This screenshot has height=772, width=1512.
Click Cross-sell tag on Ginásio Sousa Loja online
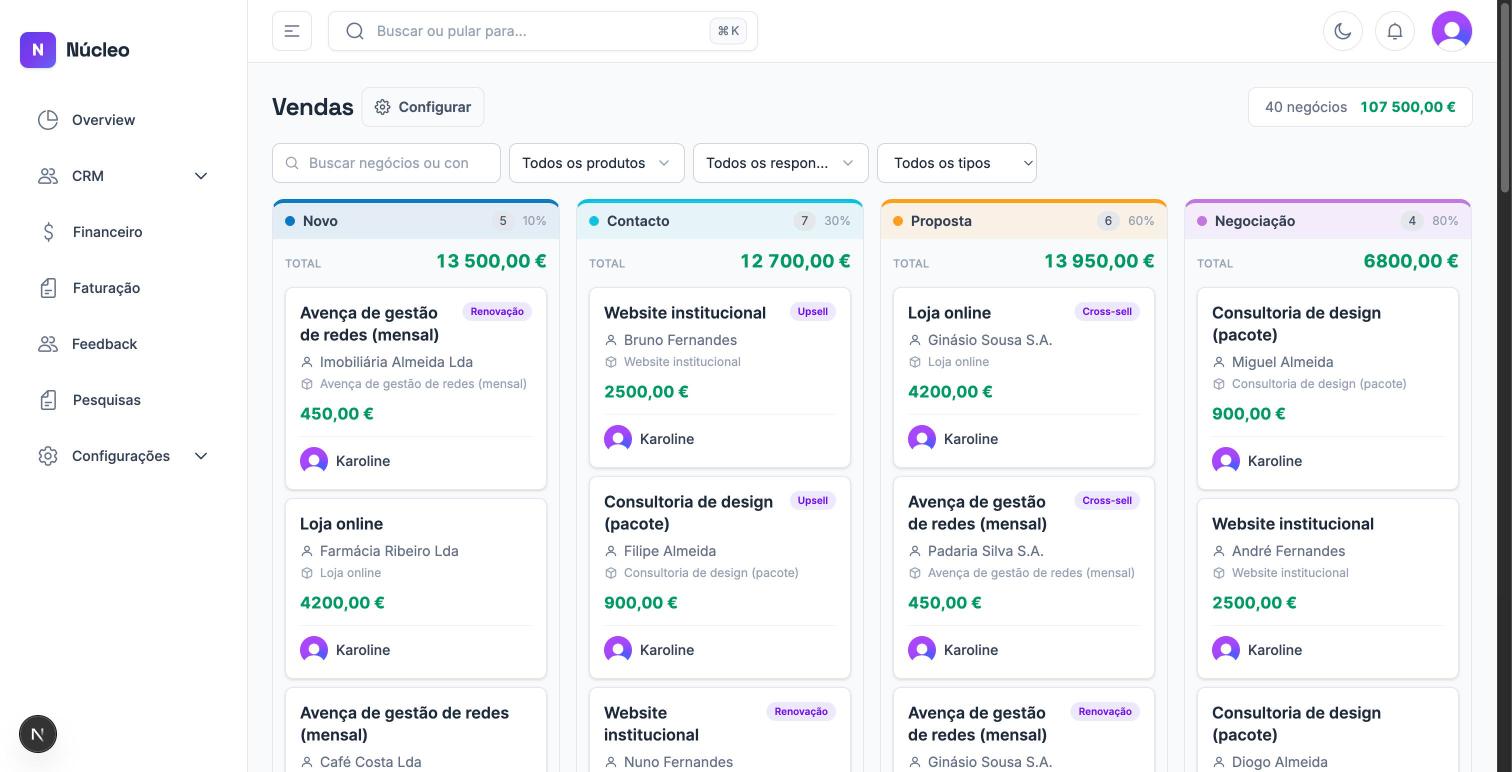(1107, 312)
